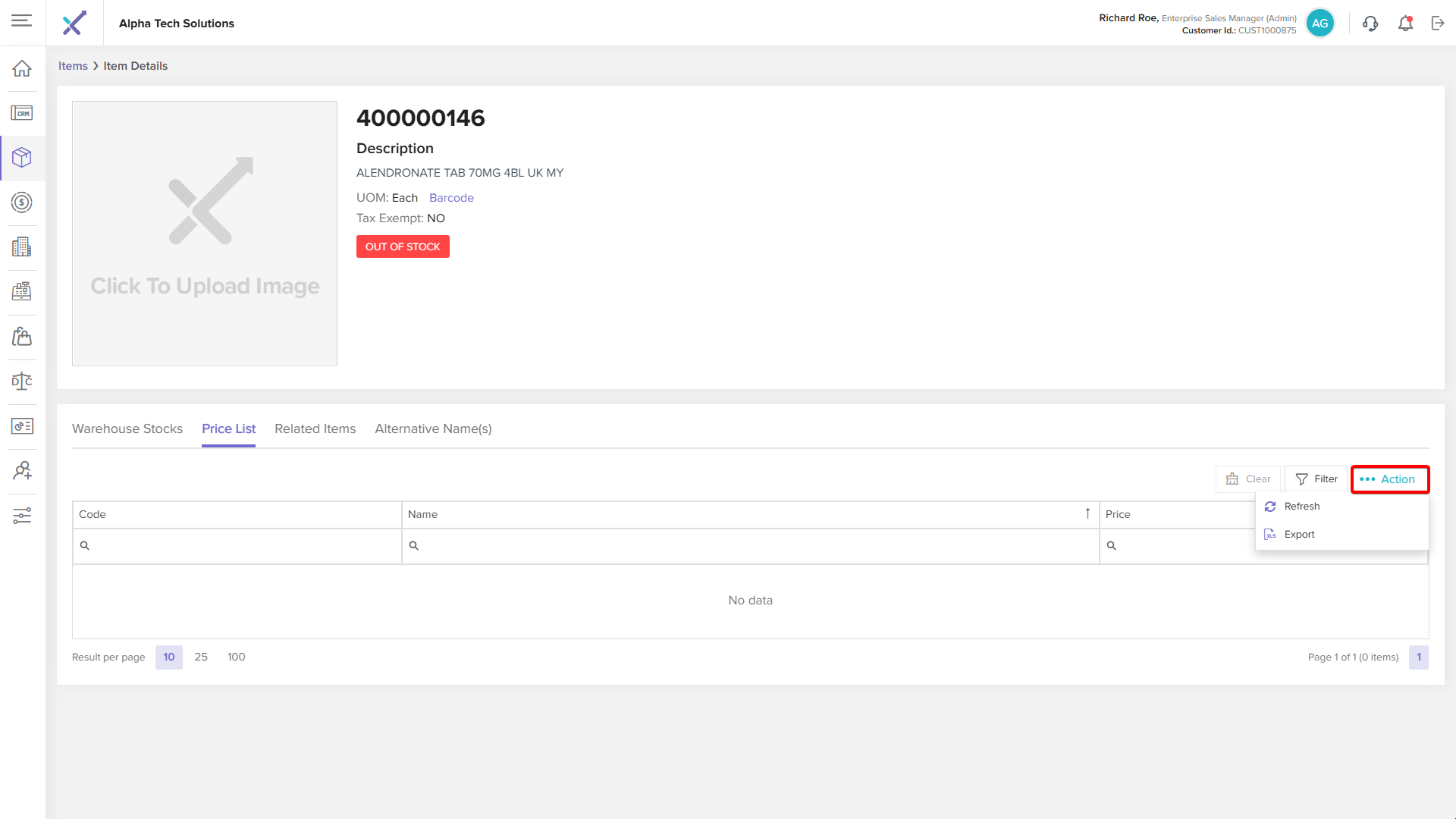Choose Export from the Action menu

pos(1299,535)
